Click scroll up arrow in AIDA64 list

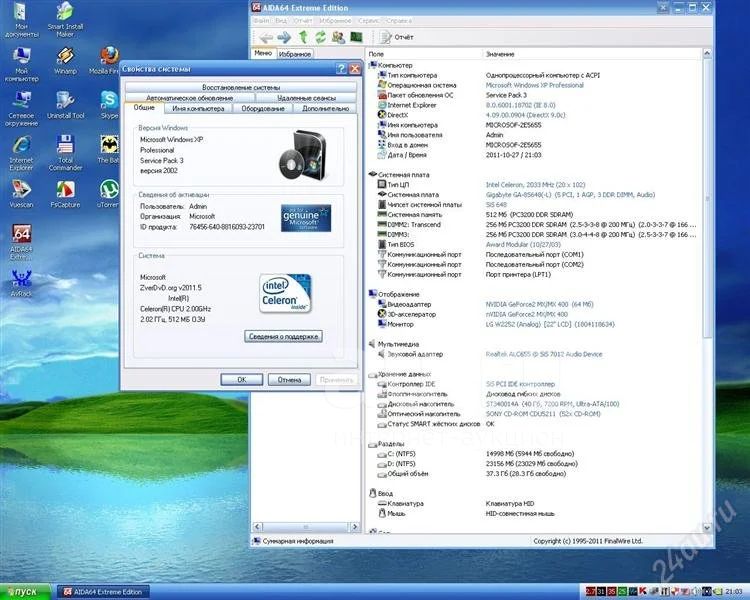[707, 54]
